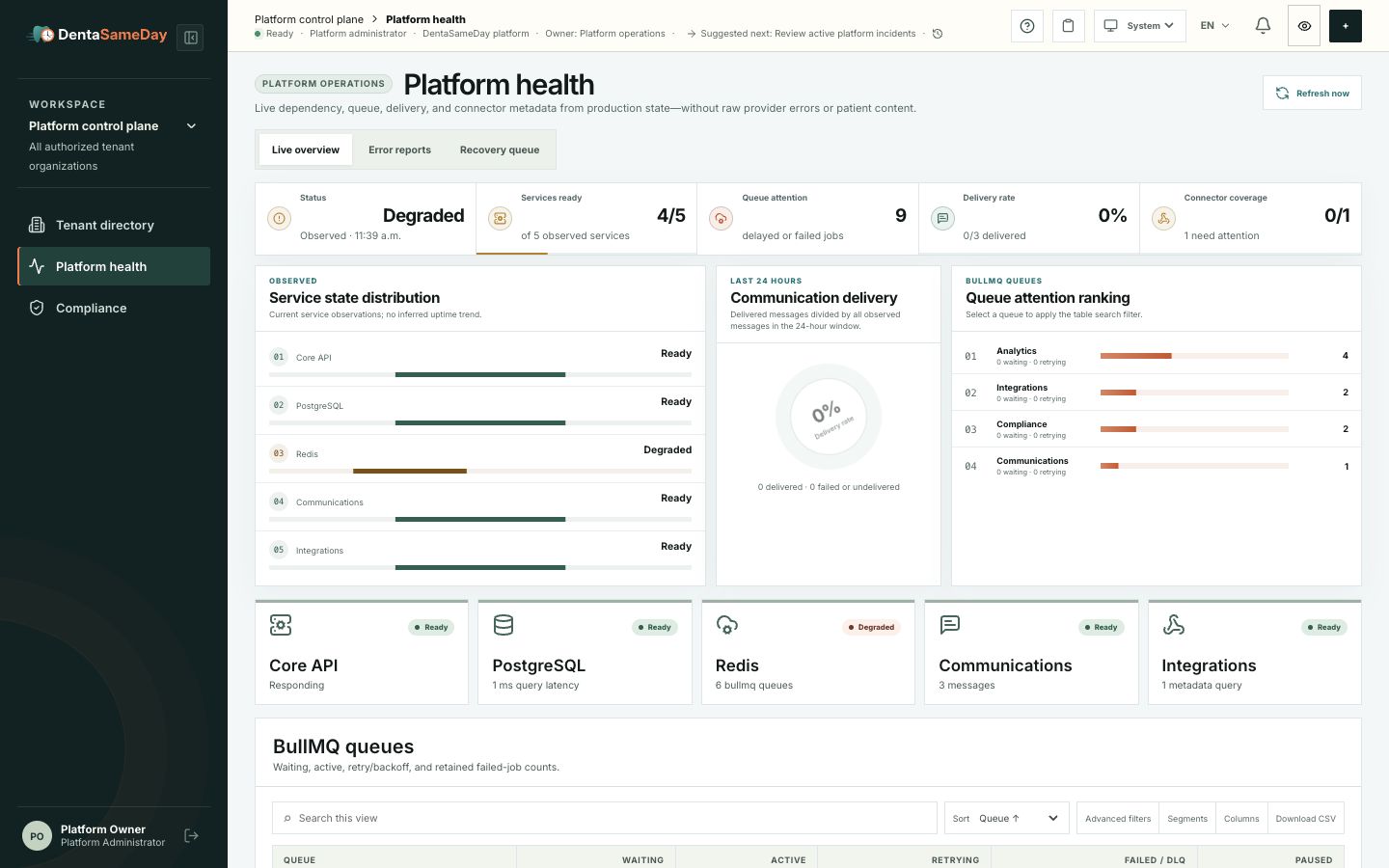Open the help question-mark icon
Viewport: 1389px width, 868px height.
[1027, 26]
